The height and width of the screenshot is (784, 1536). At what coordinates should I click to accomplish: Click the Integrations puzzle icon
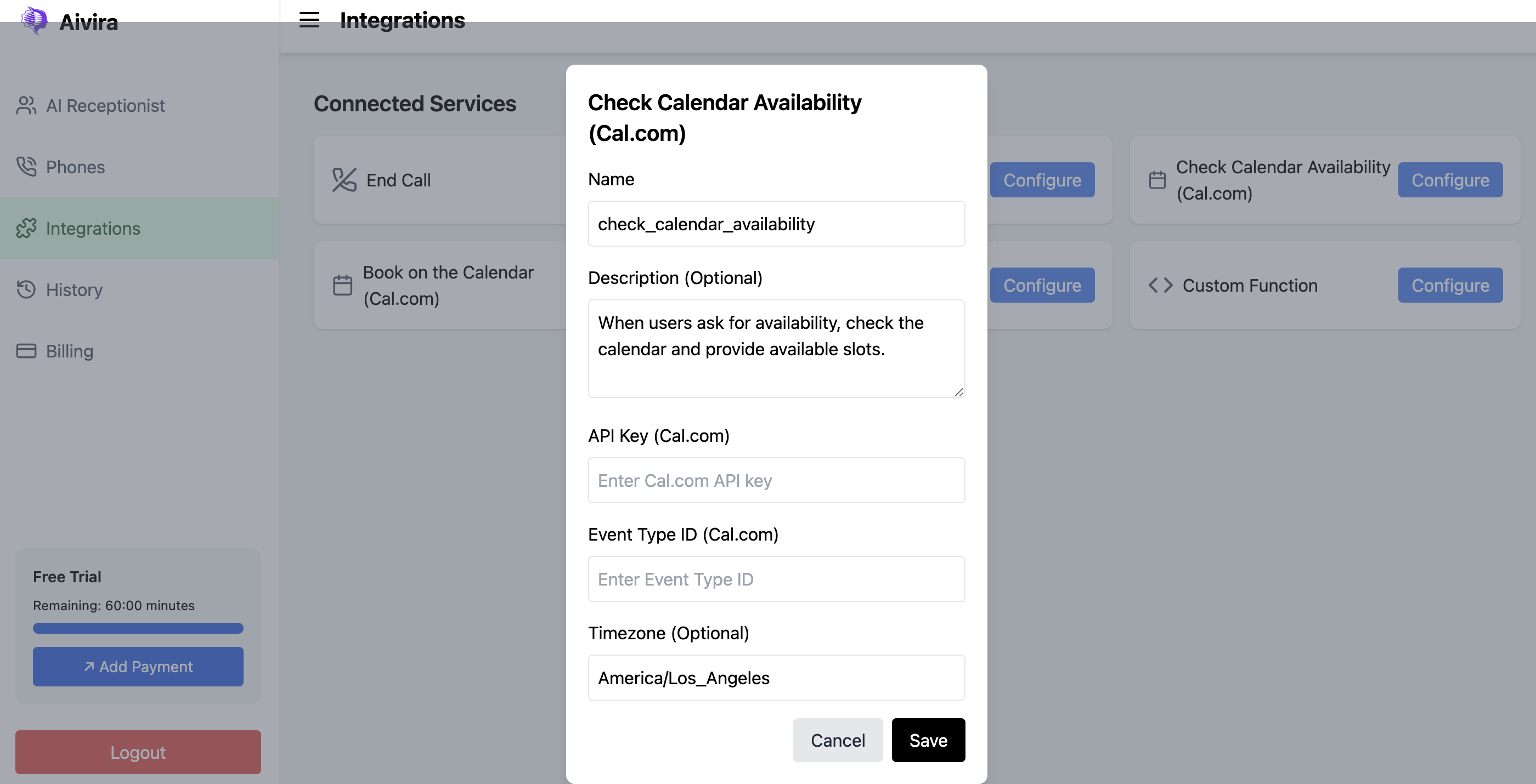tap(26, 228)
